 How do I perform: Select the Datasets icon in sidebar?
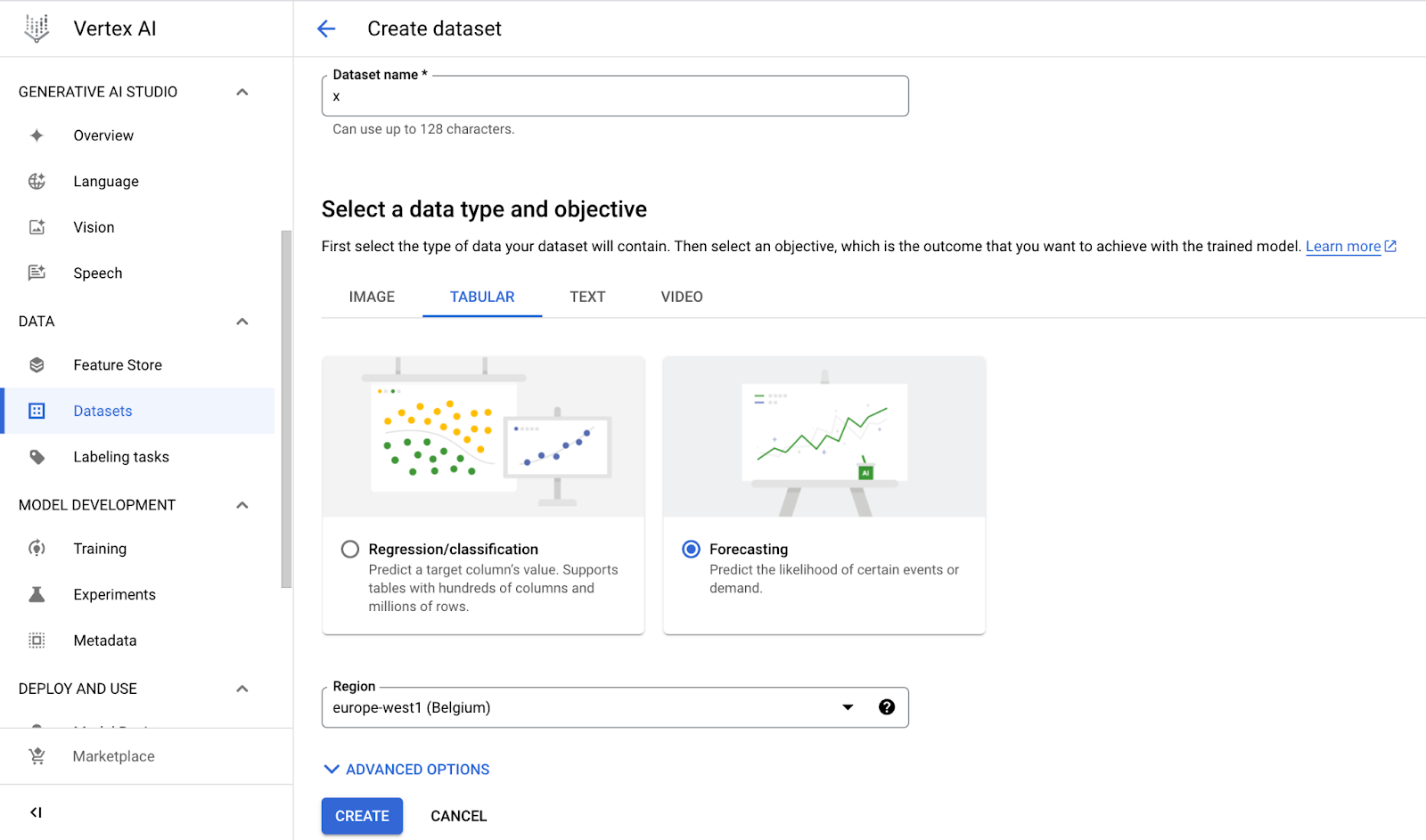[x=37, y=411]
